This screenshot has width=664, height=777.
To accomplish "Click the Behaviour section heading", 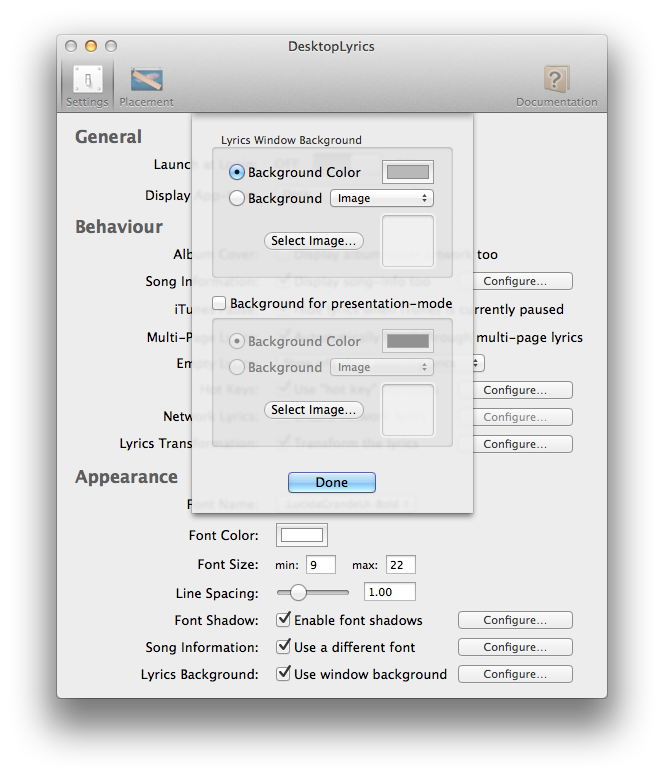I will click(119, 226).
